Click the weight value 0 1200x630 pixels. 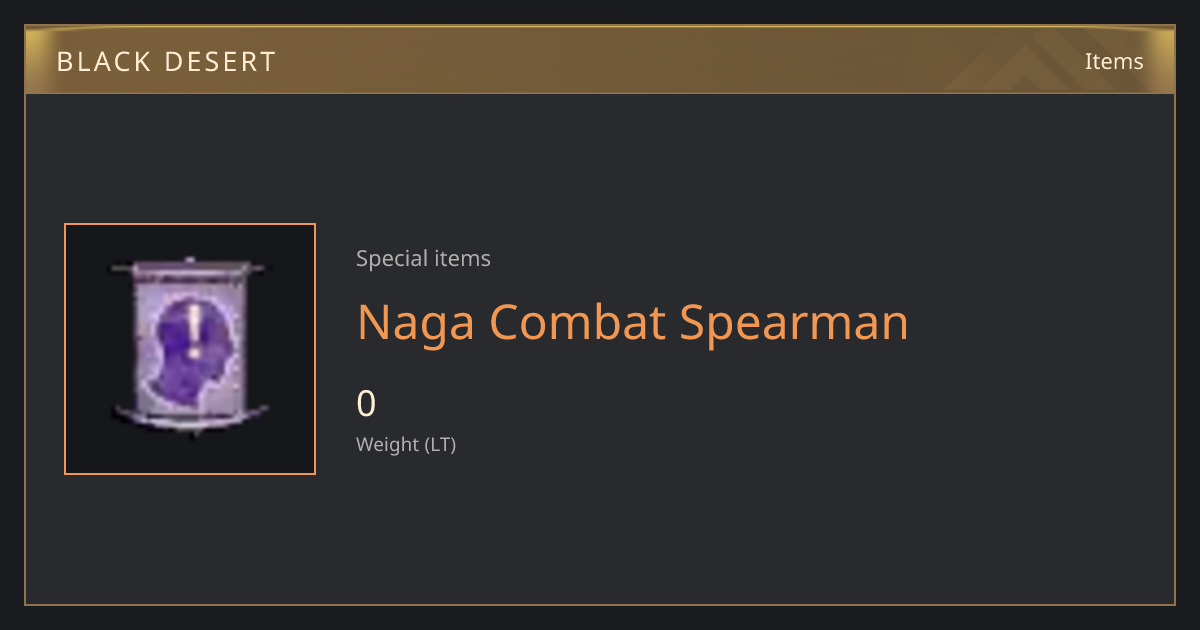click(366, 404)
